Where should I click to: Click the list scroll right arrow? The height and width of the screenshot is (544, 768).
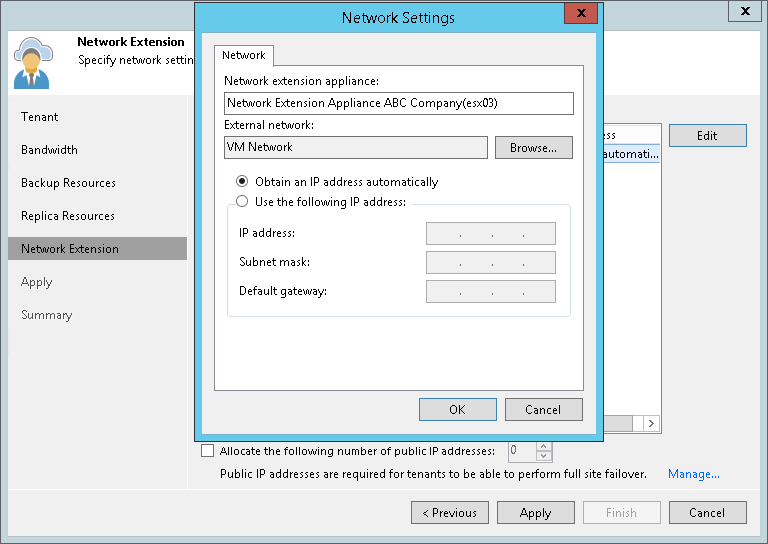[651, 424]
